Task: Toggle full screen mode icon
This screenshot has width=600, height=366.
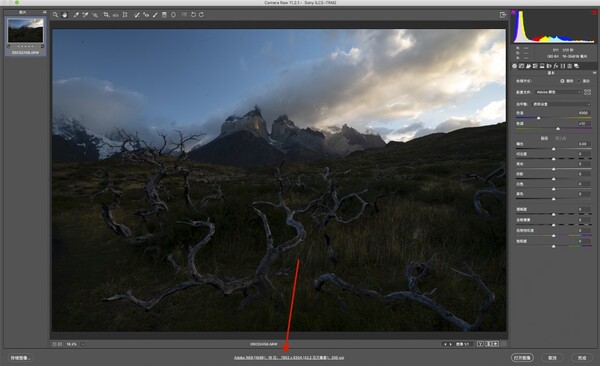Action: point(503,15)
